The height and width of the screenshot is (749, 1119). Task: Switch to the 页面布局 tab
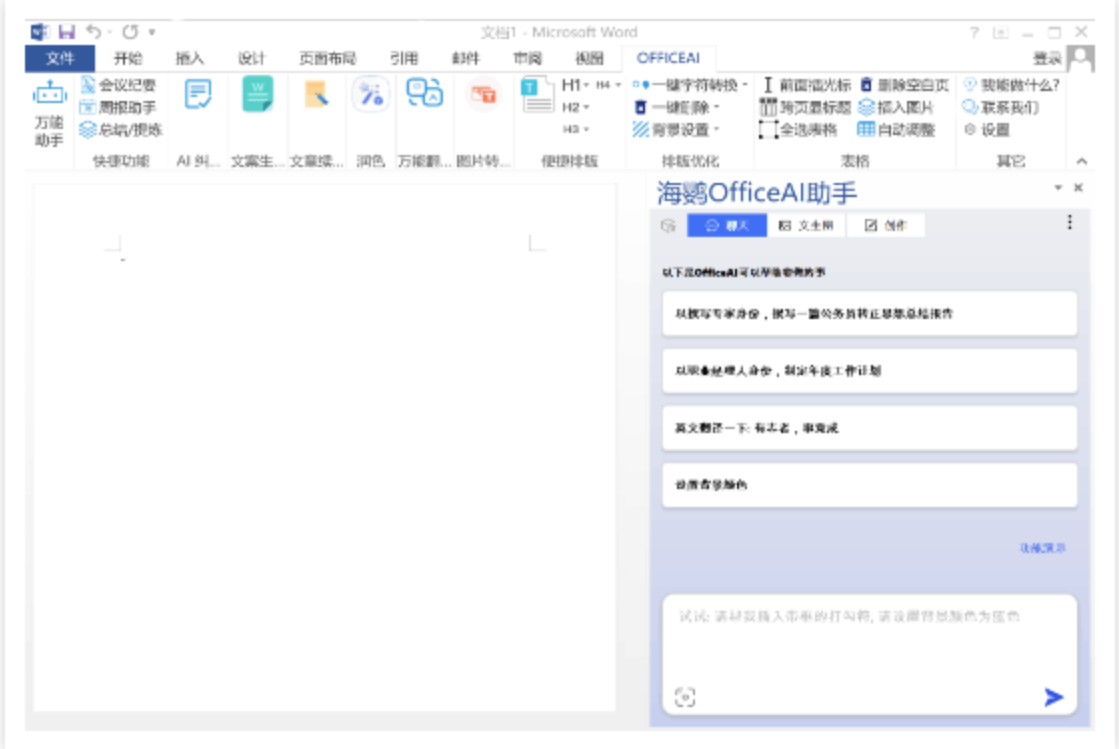(327, 58)
